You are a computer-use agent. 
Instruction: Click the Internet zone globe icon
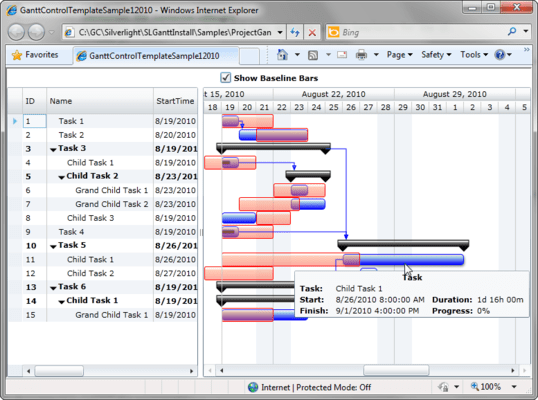coord(253,387)
